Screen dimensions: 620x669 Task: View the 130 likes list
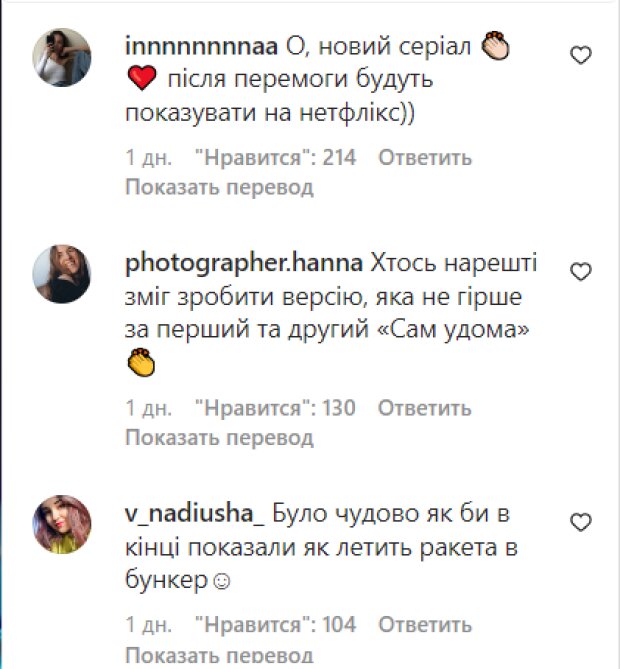(x=274, y=408)
